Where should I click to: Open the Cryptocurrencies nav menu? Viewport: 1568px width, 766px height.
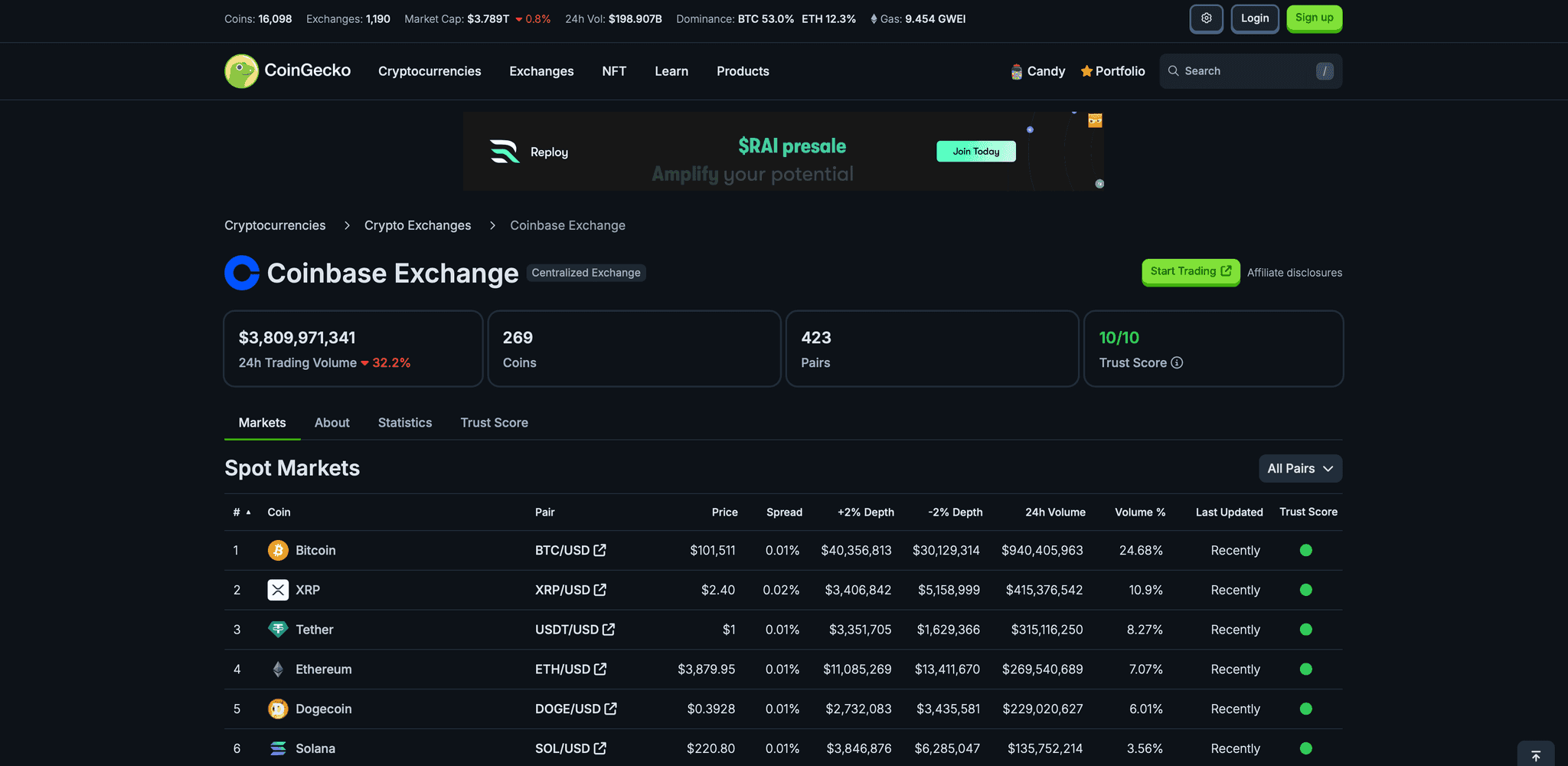(x=430, y=71)
